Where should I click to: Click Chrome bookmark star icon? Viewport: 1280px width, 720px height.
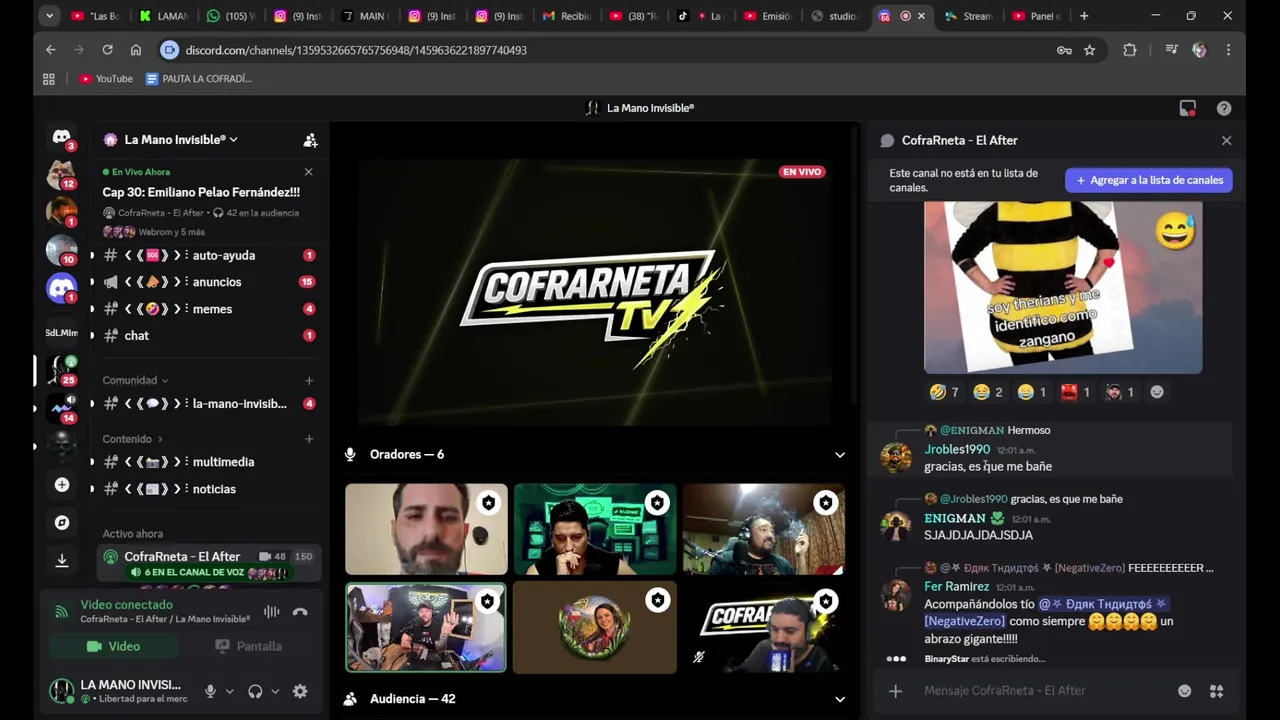pos(1090,50)
